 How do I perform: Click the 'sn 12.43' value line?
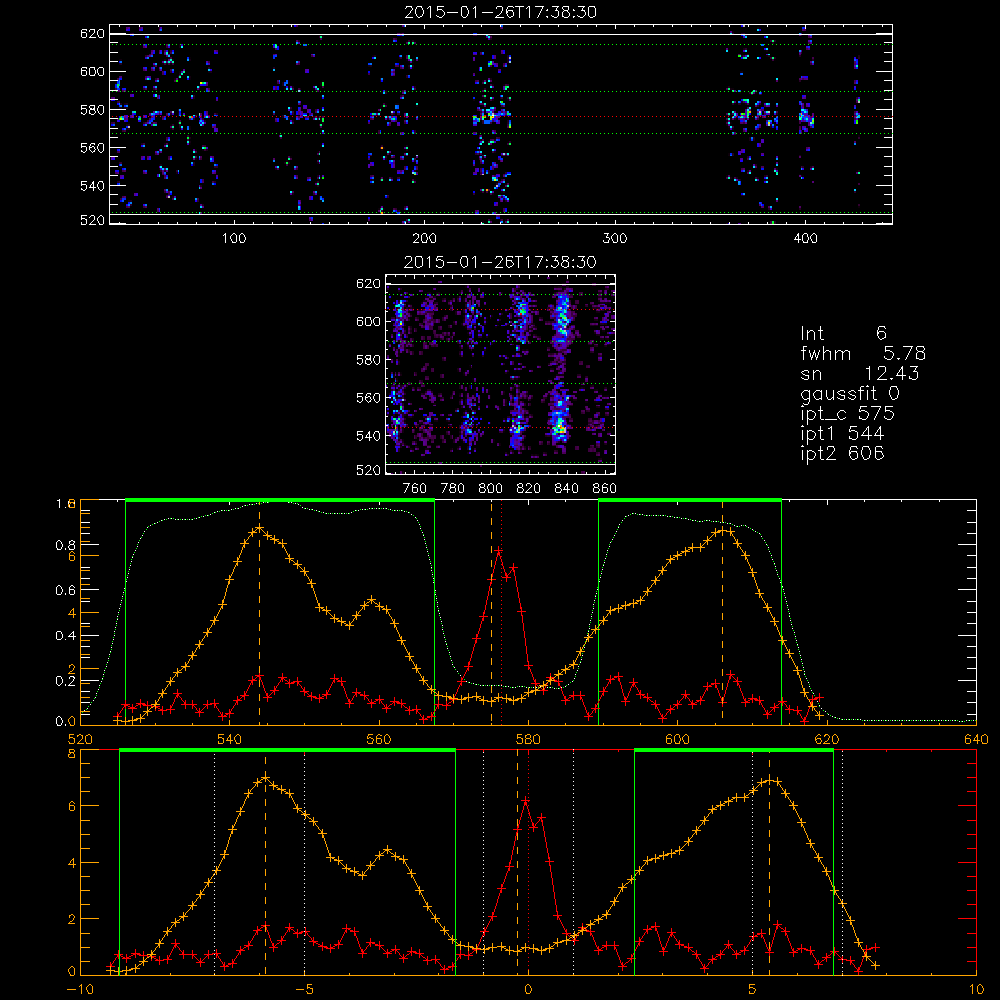[860, 373]
